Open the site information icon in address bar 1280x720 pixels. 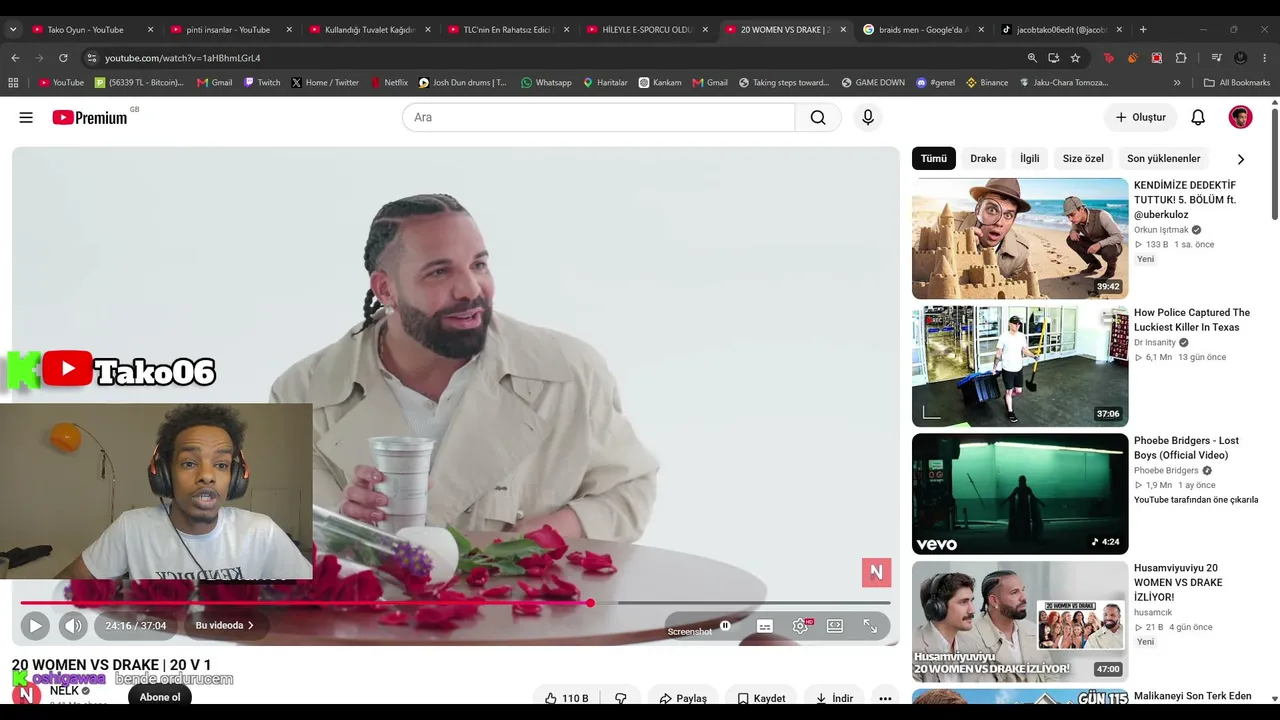click(x=91, y=58)
